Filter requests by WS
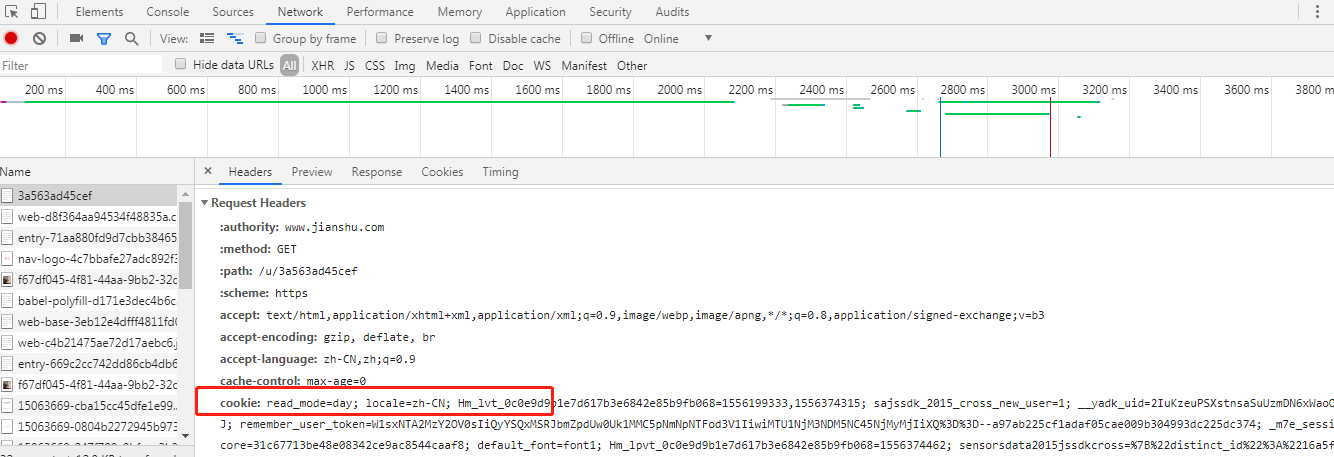 click(x=542, y=65)
